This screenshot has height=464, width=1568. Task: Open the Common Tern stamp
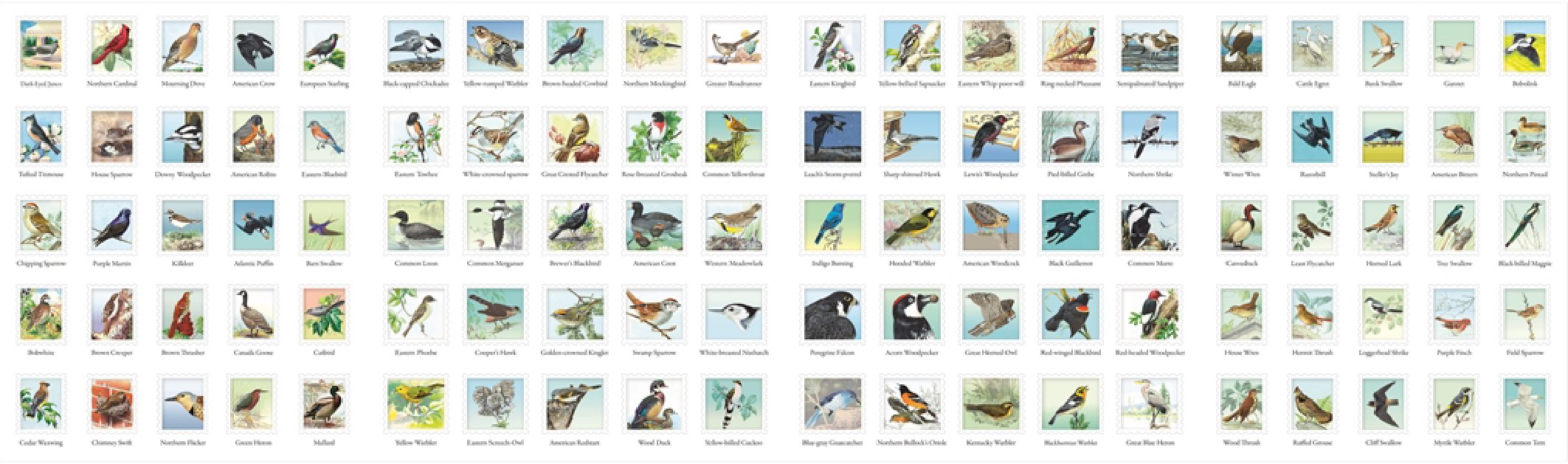[x=1524, y=404]
